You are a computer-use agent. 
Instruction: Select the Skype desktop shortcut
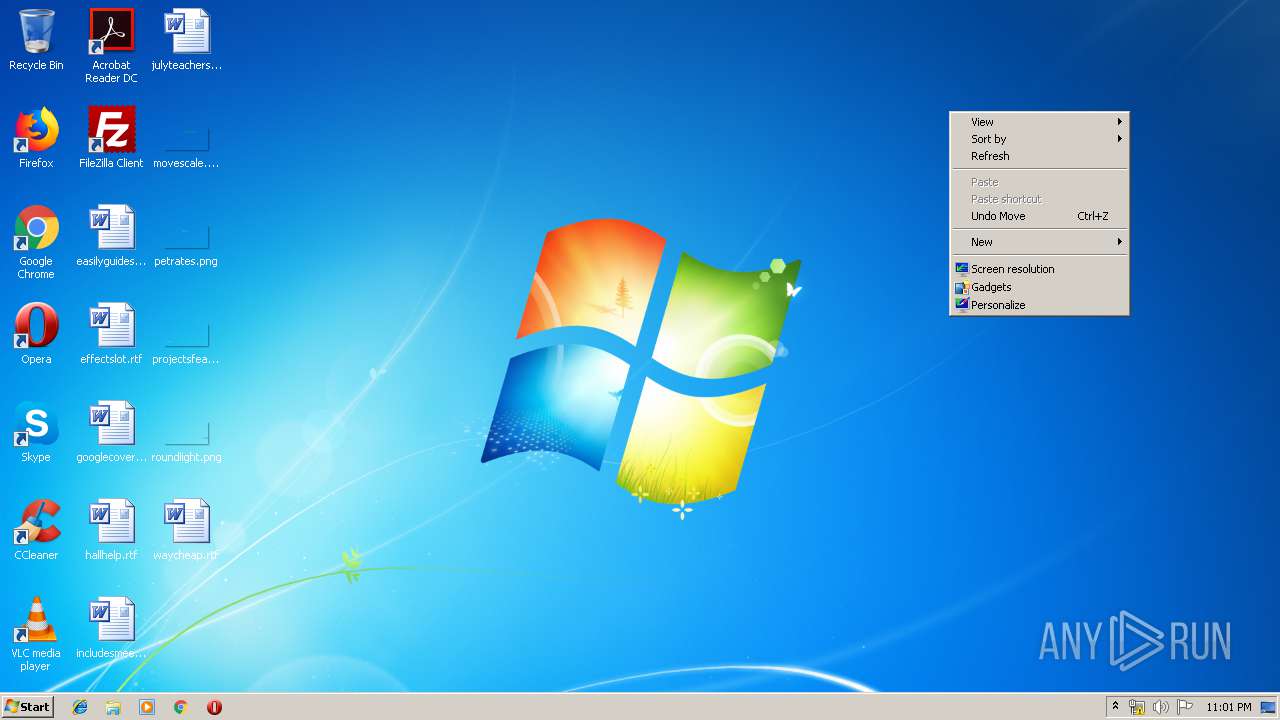tap(36, 432)
